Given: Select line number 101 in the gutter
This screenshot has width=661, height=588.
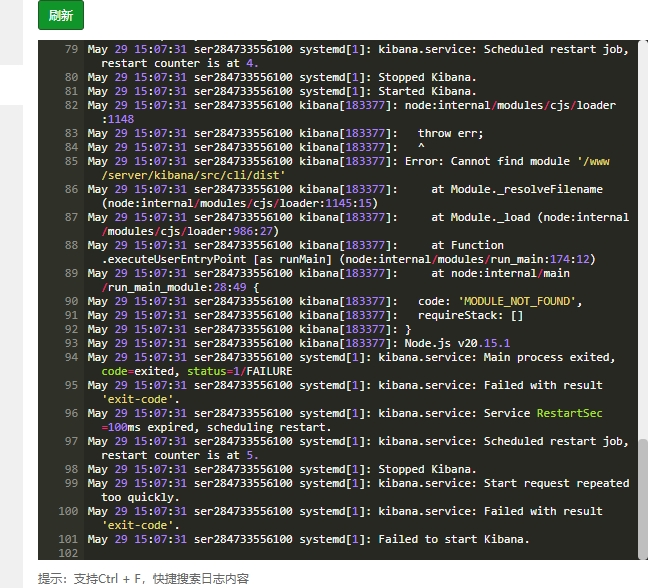Looking at the screenshot, I should (x=68, y=539).
